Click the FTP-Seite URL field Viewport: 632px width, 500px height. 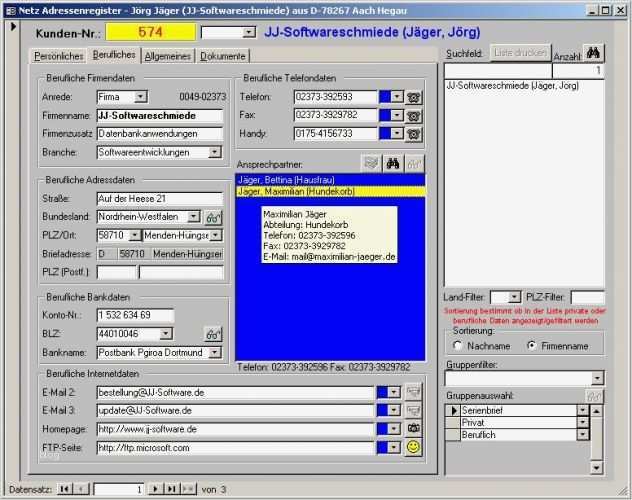pyautogui.click(x=235, y=448)
